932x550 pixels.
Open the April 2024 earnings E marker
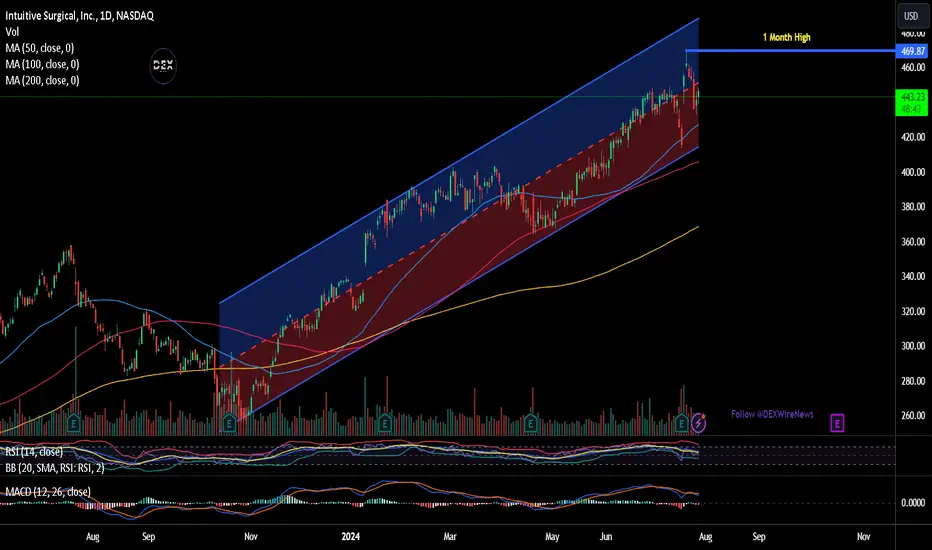[x=531, y=423]
